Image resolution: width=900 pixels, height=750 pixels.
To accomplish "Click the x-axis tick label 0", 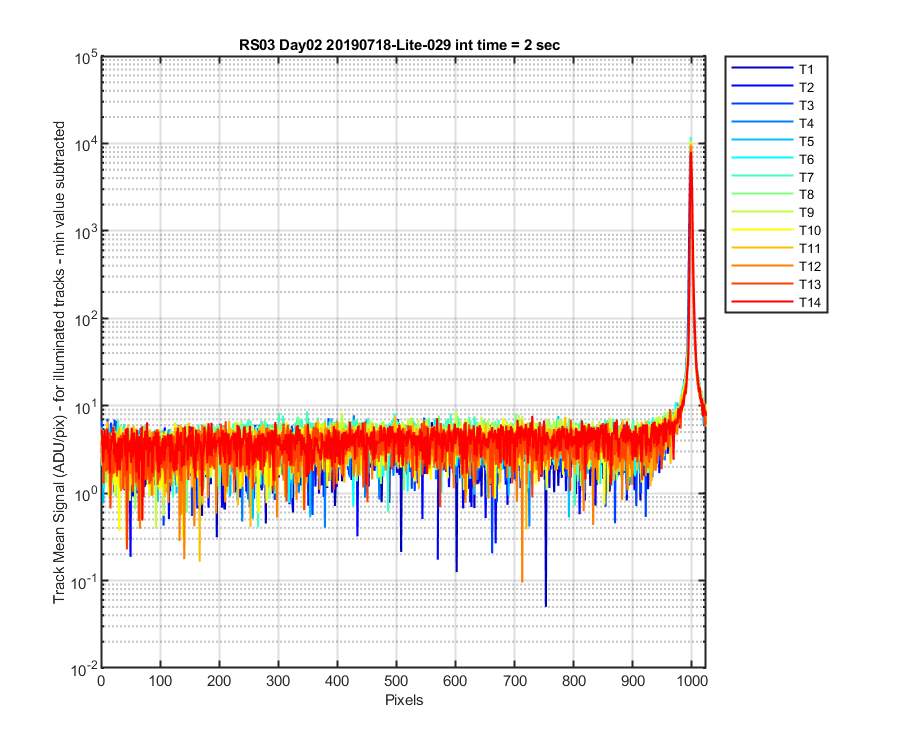I will pos(102,681).
